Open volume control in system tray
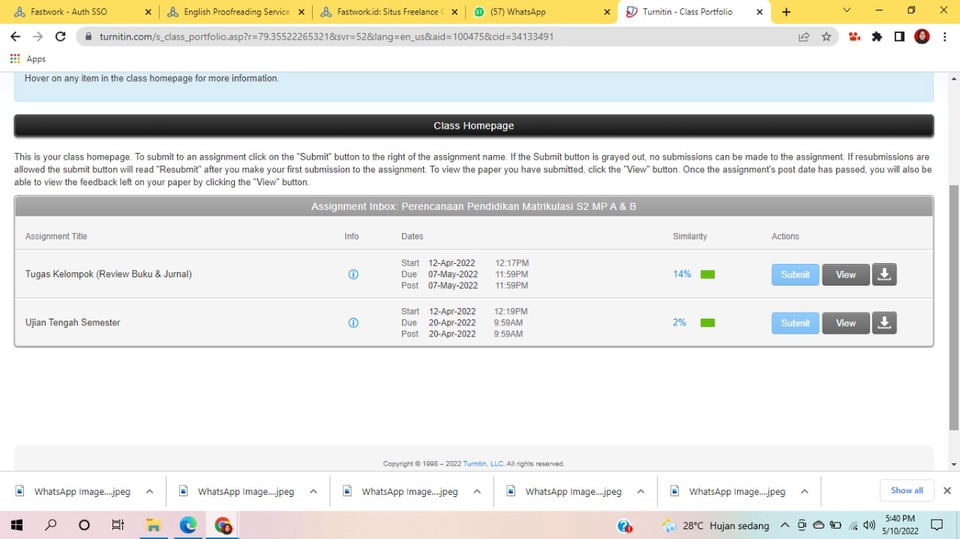The width and height of the screenshot is (960, 539). [x=869, y=525]
